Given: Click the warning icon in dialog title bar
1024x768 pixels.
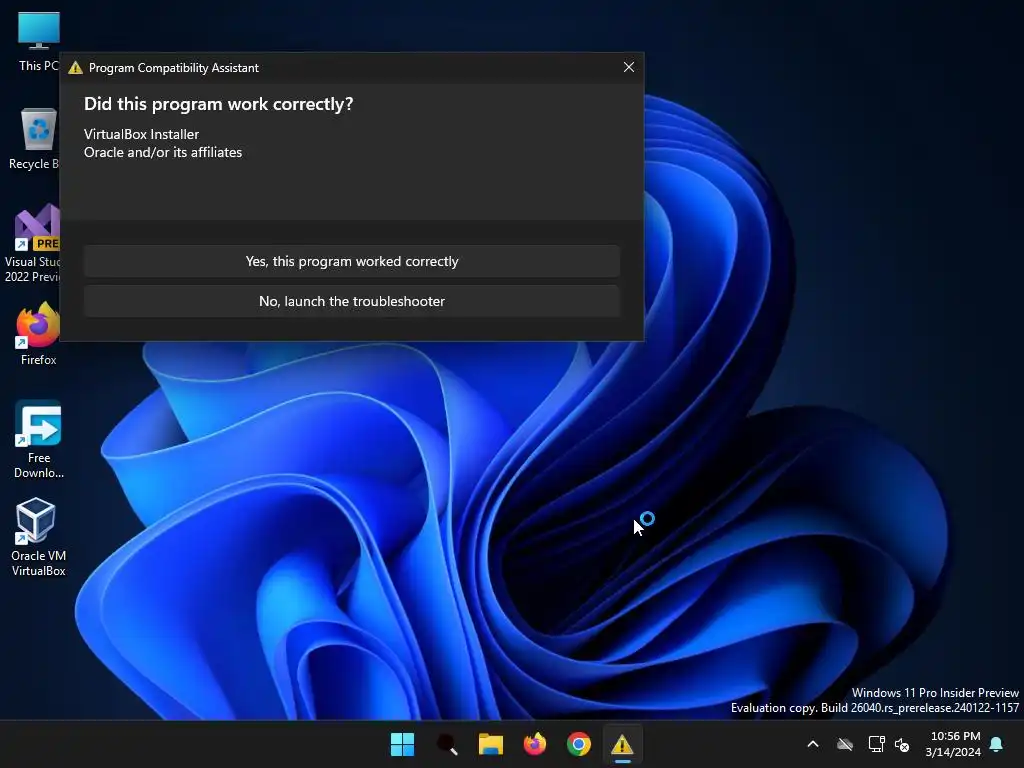Looking at the screenshot, I should (76, 67).
